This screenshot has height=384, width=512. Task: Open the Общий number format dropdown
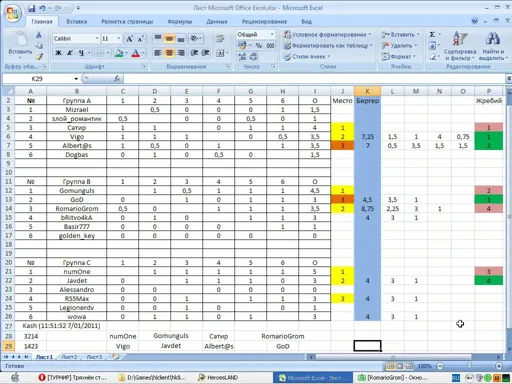[272, 34]
